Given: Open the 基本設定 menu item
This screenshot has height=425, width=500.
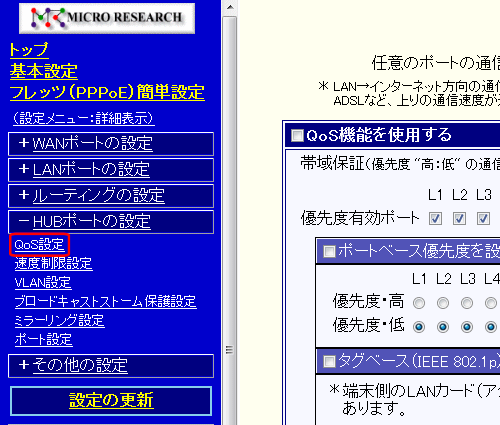Looking at the screenshot, I should [44, 71].
